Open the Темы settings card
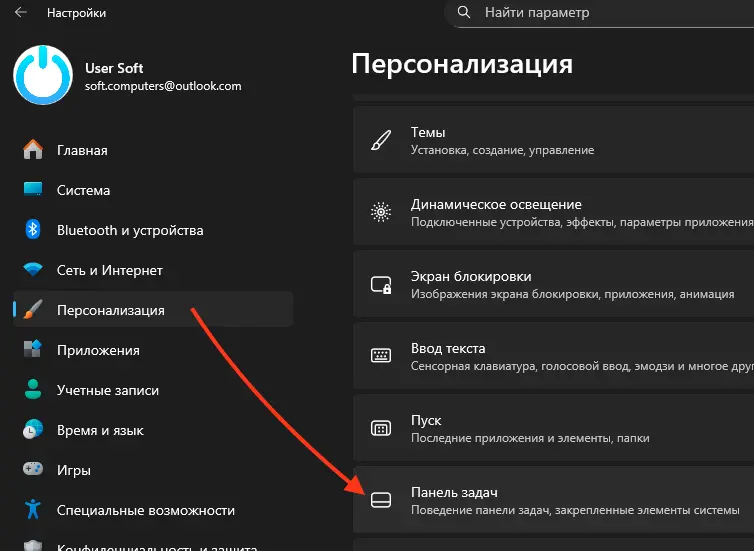 (555, 140)
